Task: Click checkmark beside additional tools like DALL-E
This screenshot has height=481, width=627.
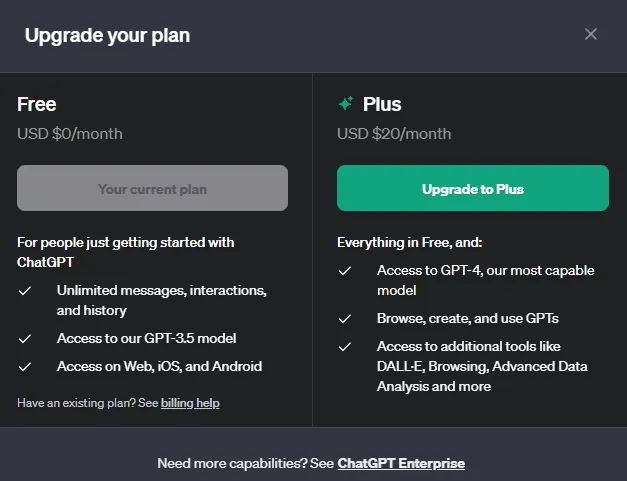Action: coord(345,347)
